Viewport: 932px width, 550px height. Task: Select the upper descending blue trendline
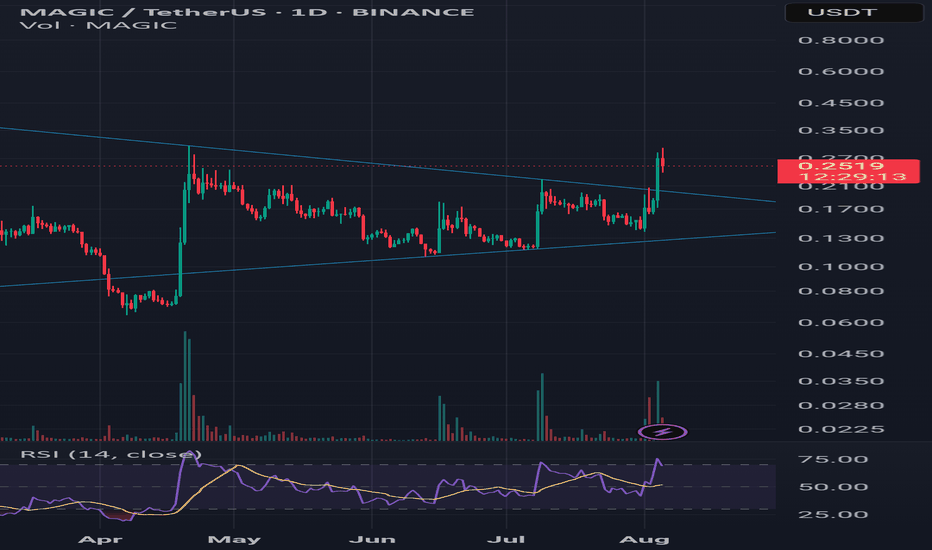[386, 165]
